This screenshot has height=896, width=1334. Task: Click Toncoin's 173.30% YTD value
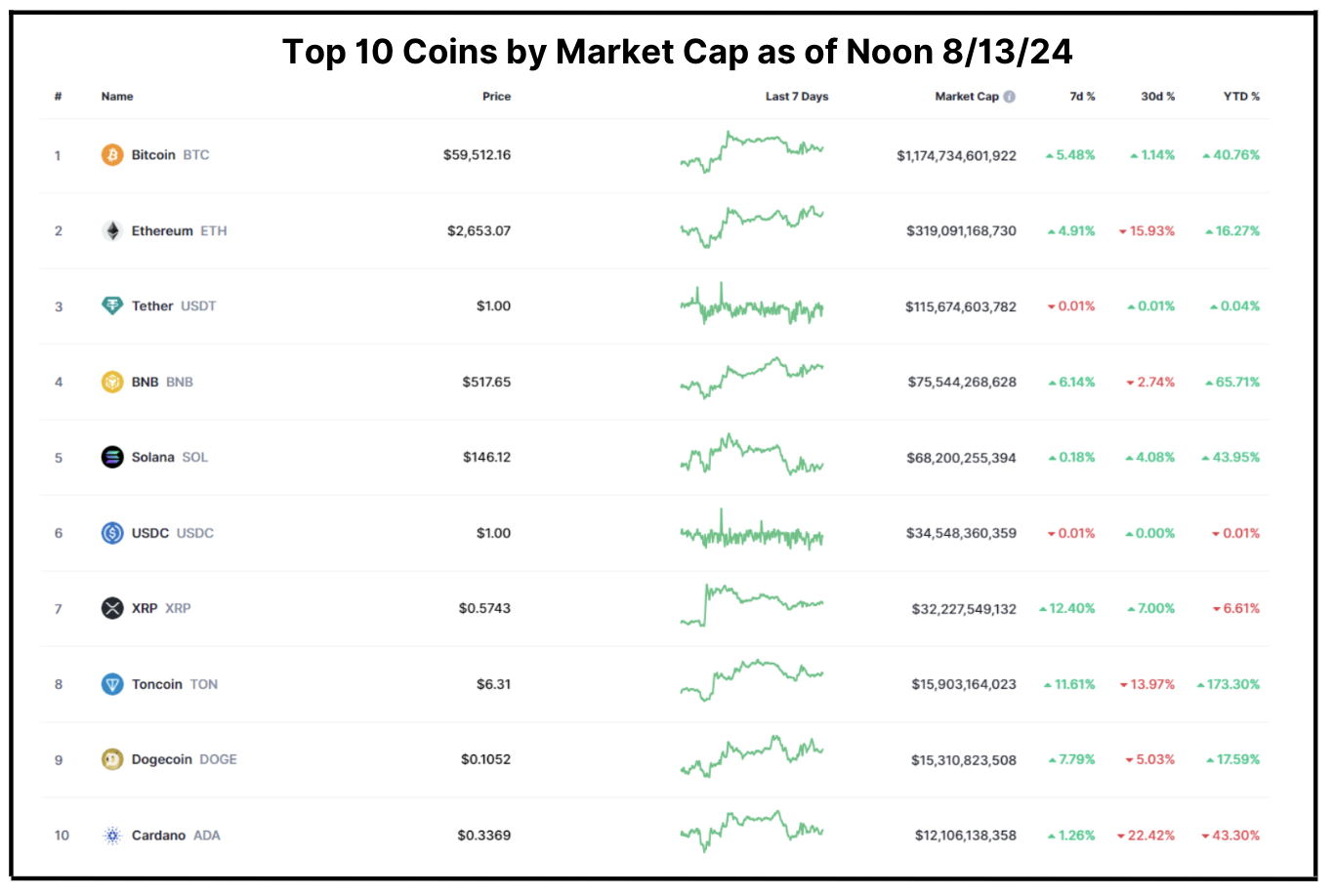(x=1231, y=684)
